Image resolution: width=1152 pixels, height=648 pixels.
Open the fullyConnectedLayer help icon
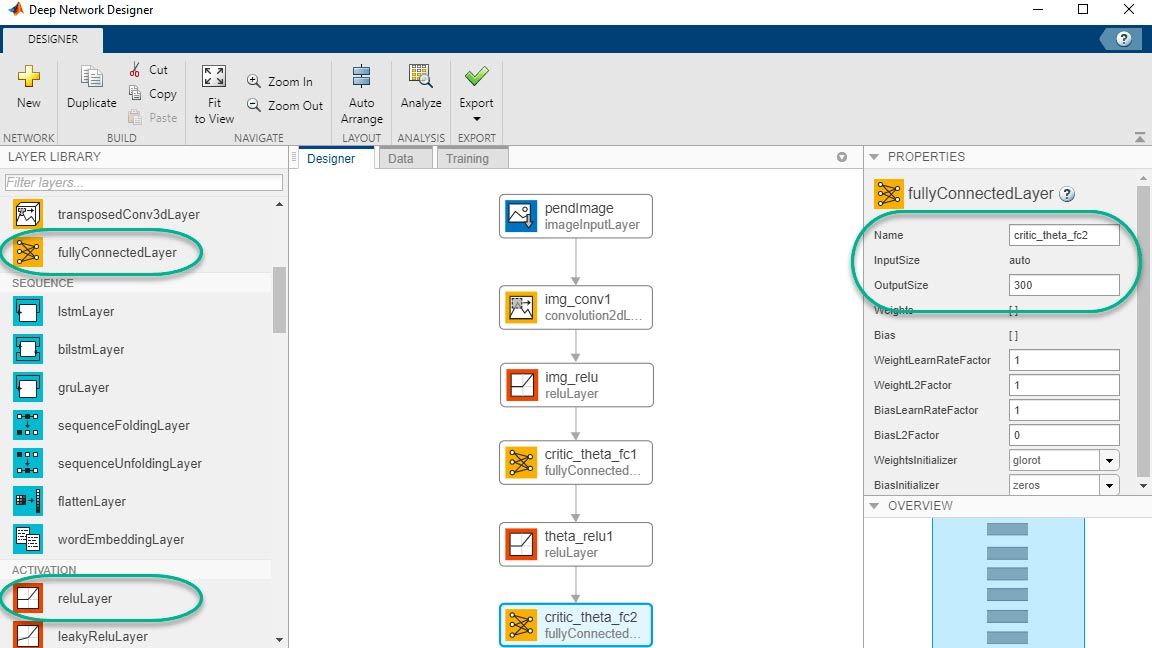point(1067,194)
